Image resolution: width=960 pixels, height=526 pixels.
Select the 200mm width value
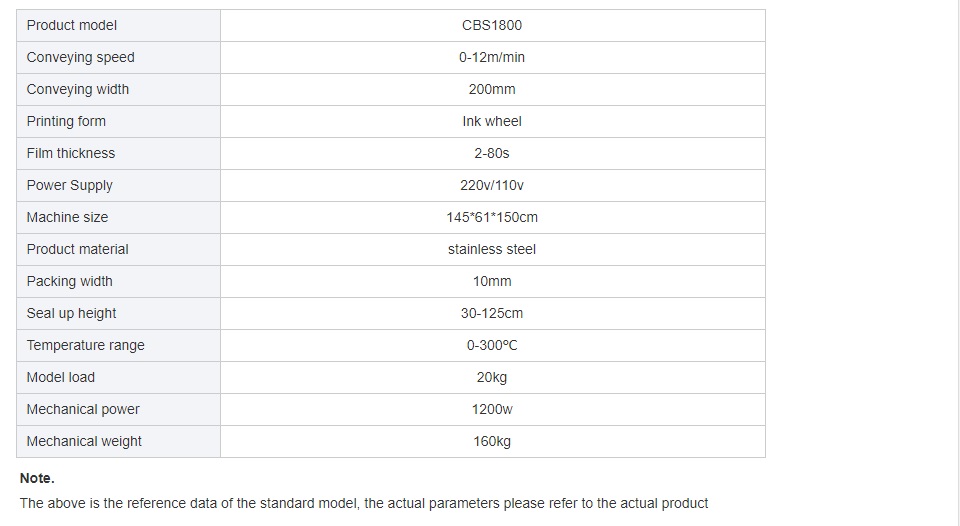tap(492, 89)
